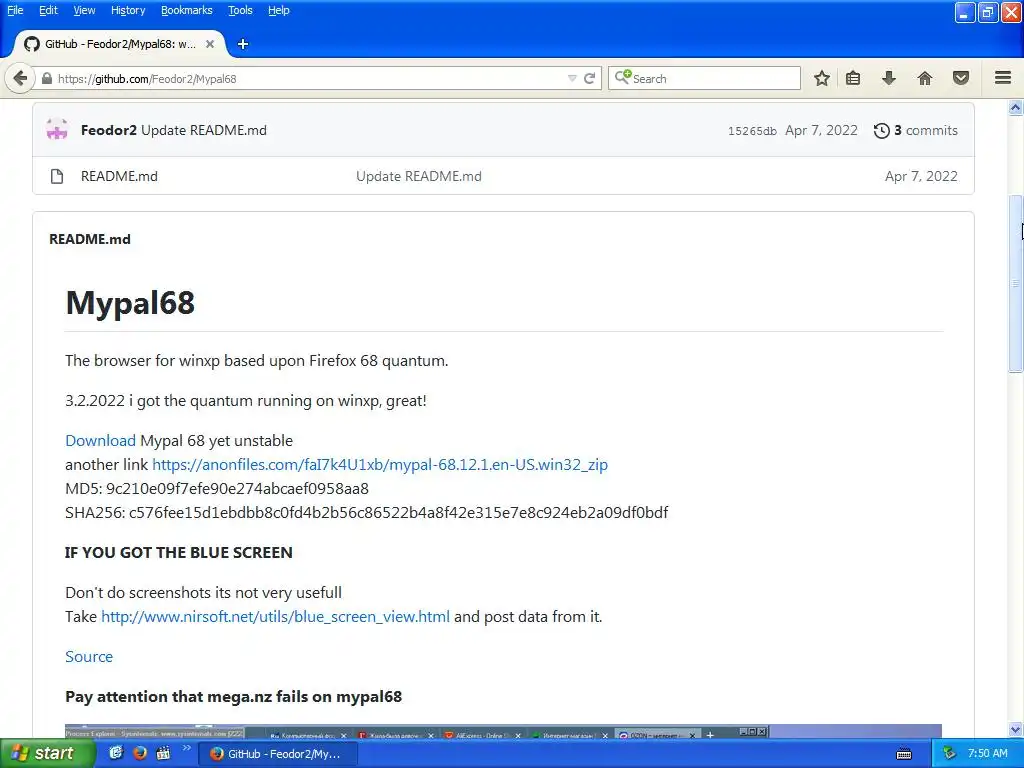Click the Update README.md commit message in header
Screen dimensions: 1024x768
click(204, 130)
